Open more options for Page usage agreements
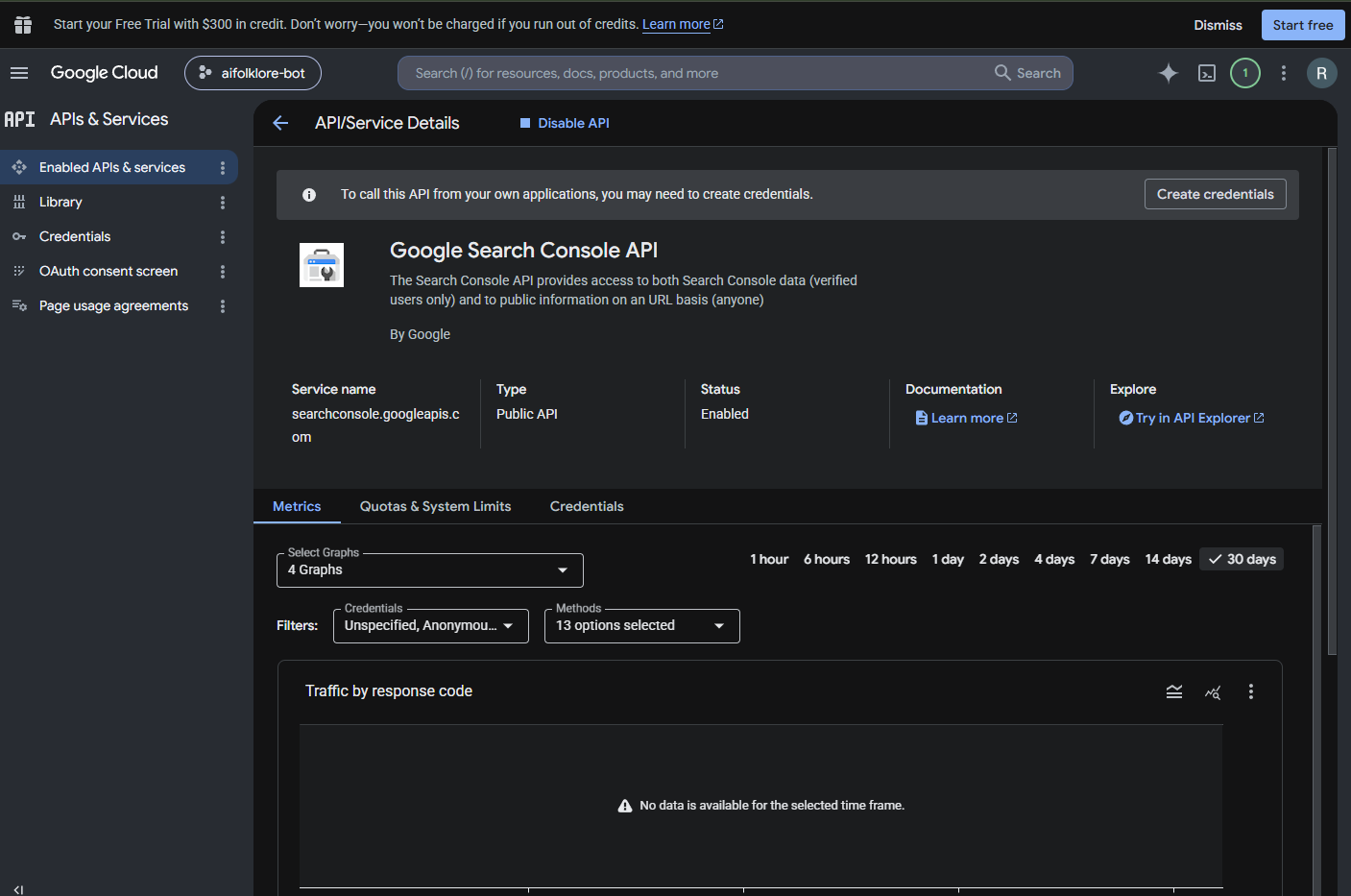Screen dimensions: 1351x896 (223, 305)
